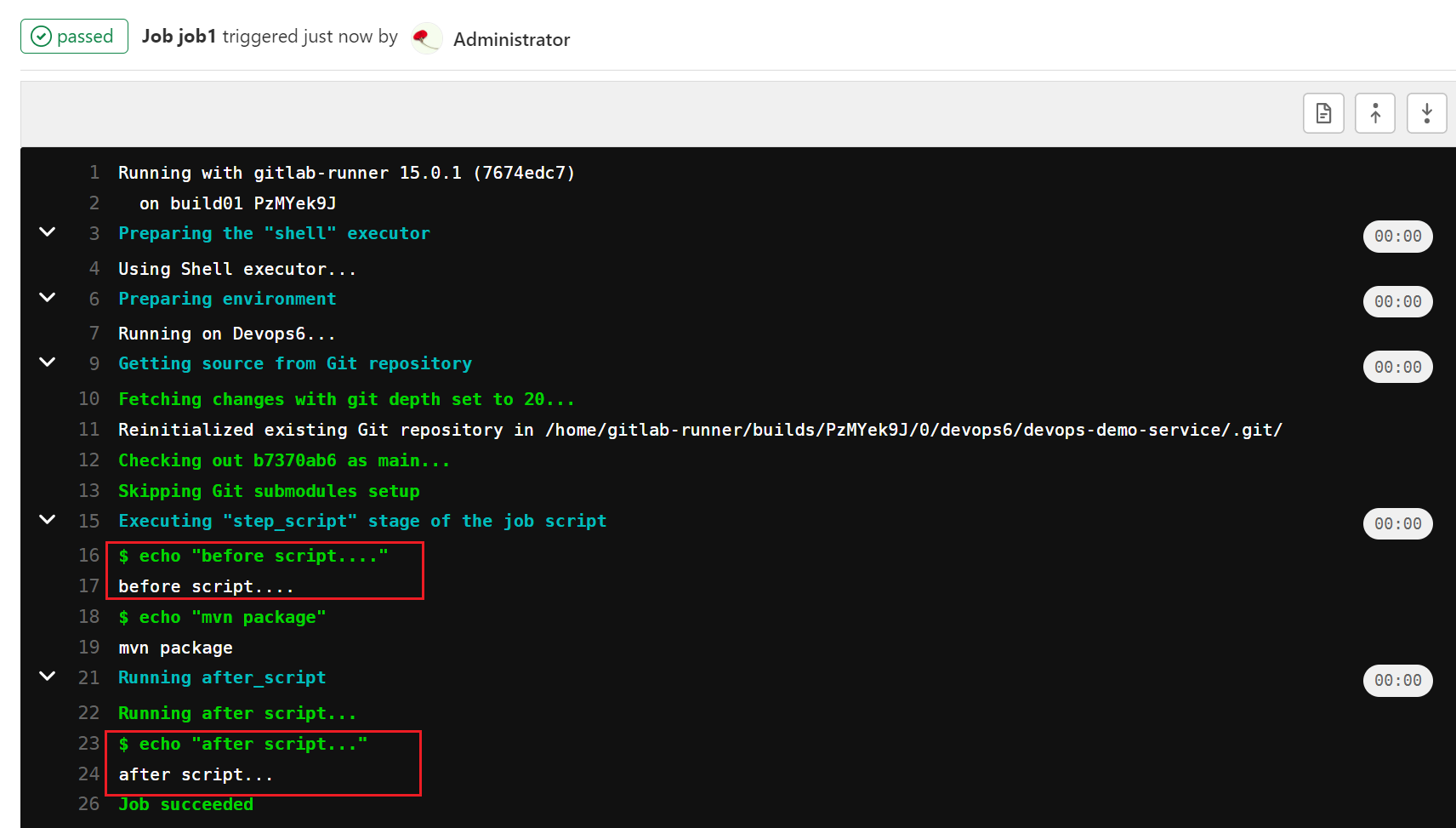This screenshot has width=1456, height=828.
Task: Click 'Preparing the "shell" executor' header
Action: coord(274,233)
